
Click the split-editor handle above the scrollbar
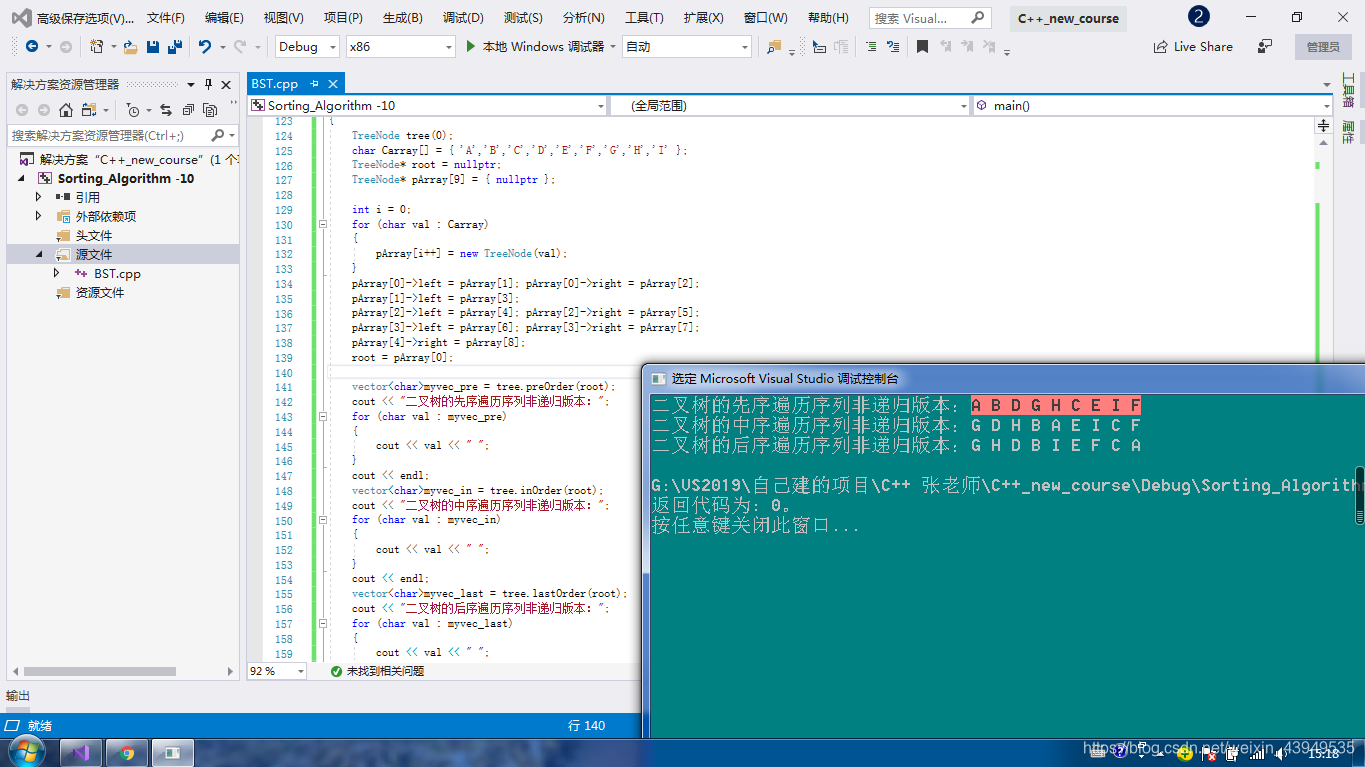pyautogui.click(x=1323, y=126)
